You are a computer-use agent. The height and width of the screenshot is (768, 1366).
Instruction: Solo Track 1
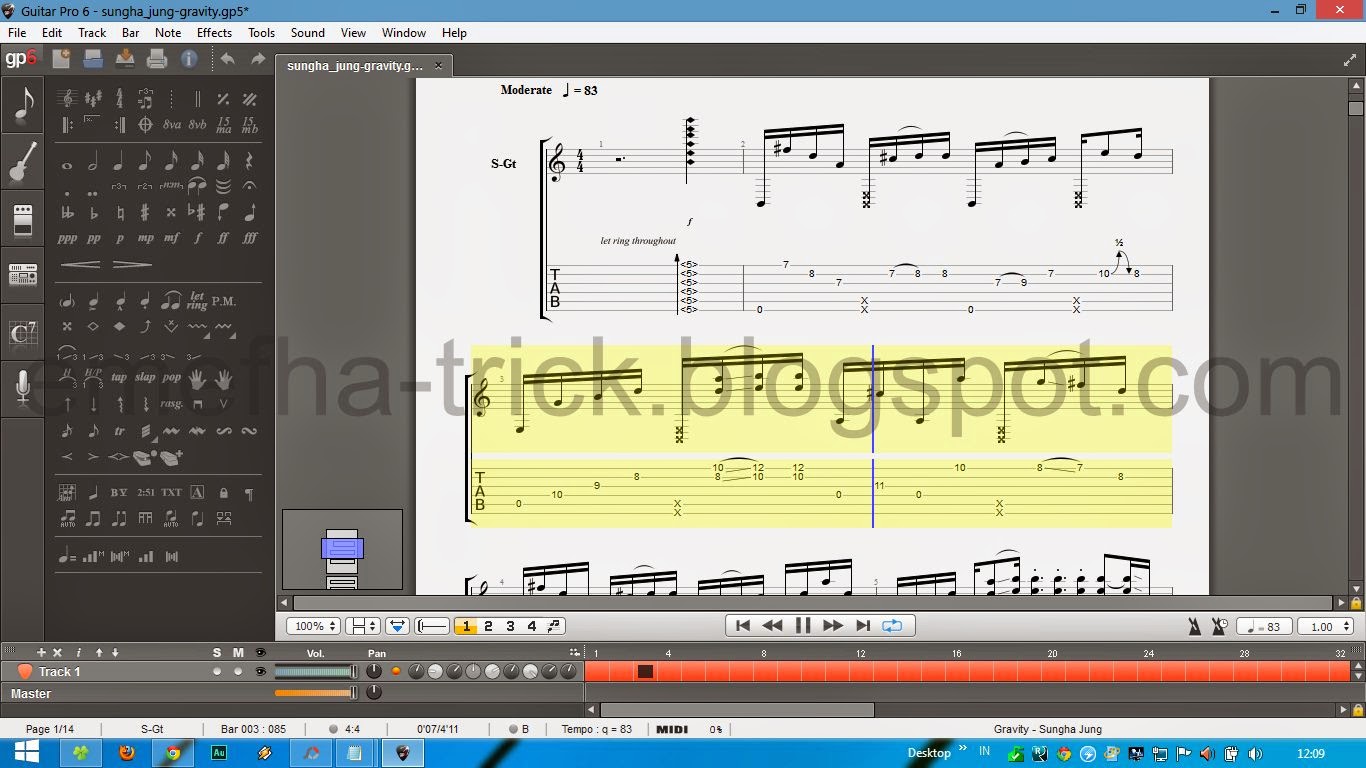click(217, 672)
